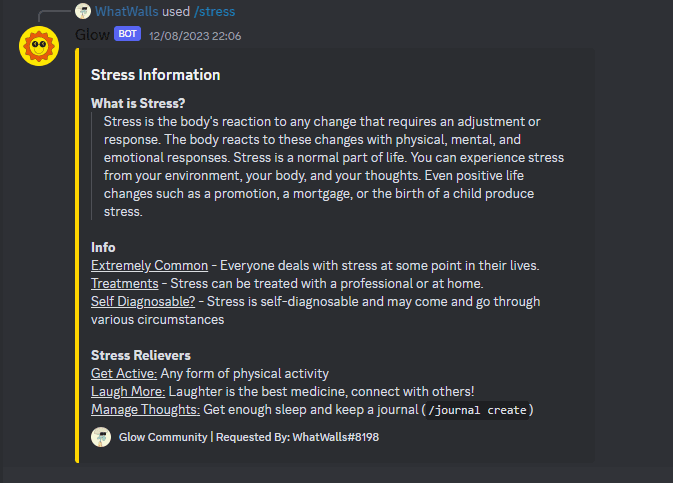Open WhatWalls username in command header
The width and height of the screenshot is (673, 483).
pyautogui.click(x=127, y=11)
